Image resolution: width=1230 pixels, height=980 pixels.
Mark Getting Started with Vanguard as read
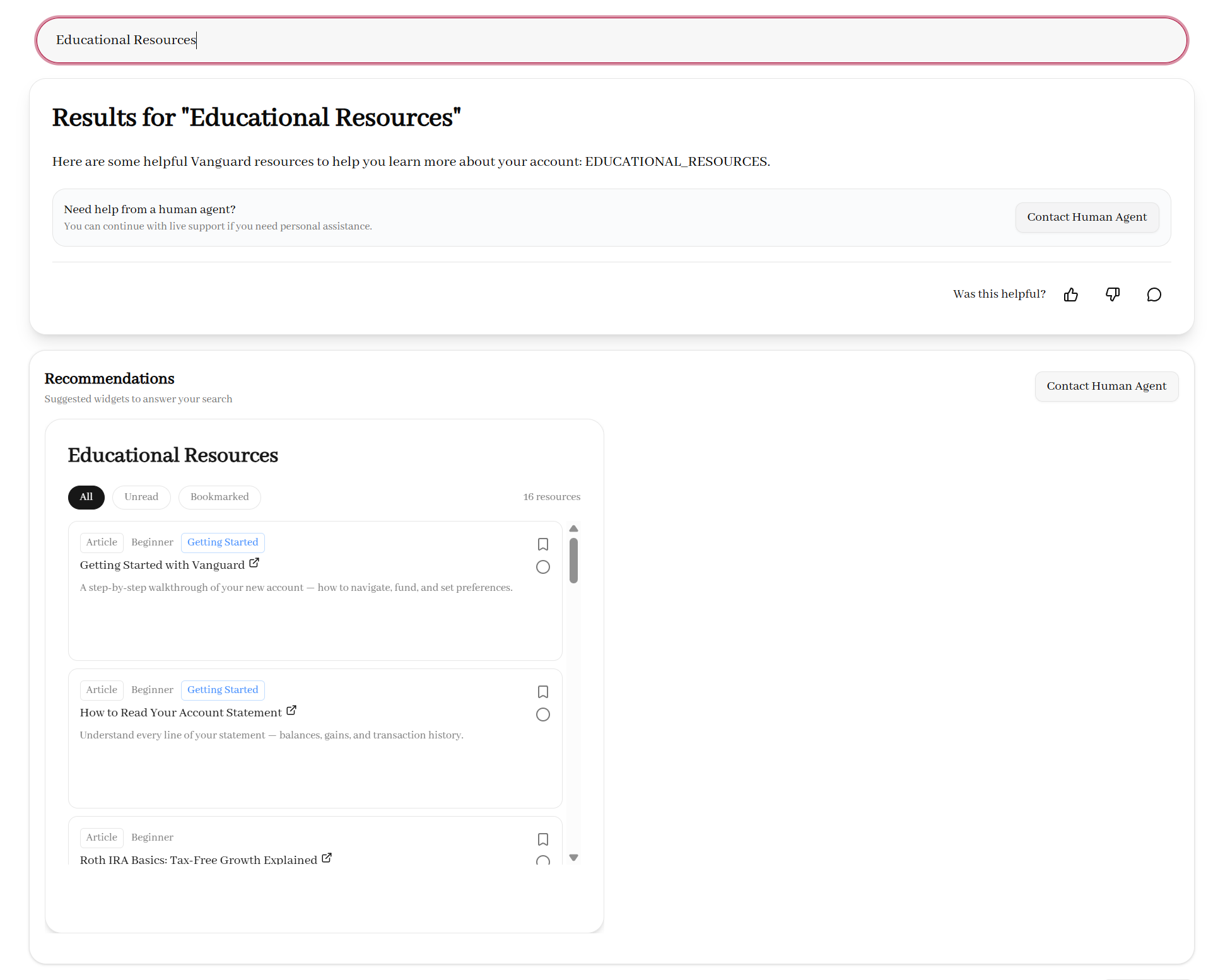543,567
